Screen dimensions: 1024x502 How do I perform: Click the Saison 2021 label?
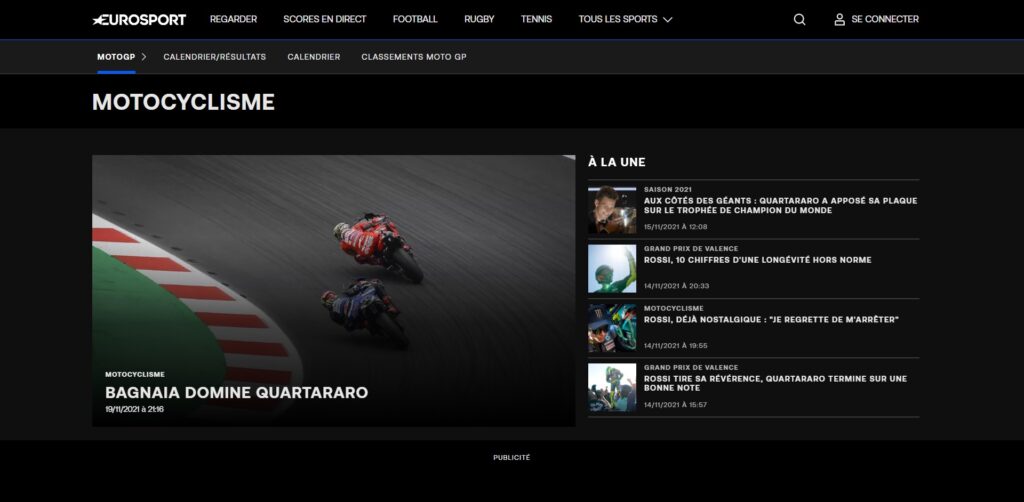click(x=668, y=189)
